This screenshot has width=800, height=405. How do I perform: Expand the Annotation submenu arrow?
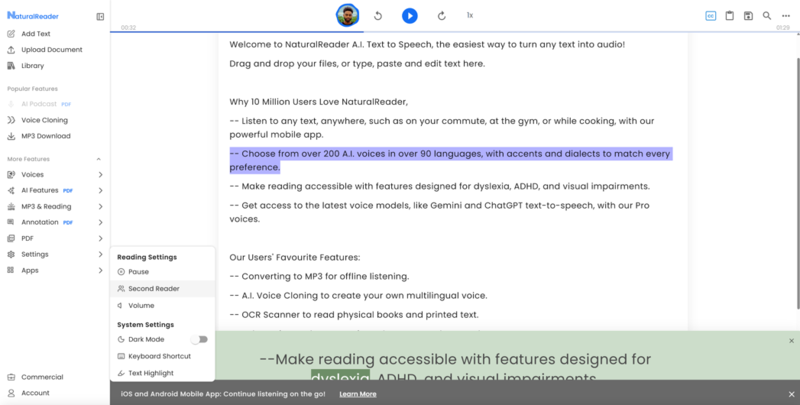click(101, 222)
